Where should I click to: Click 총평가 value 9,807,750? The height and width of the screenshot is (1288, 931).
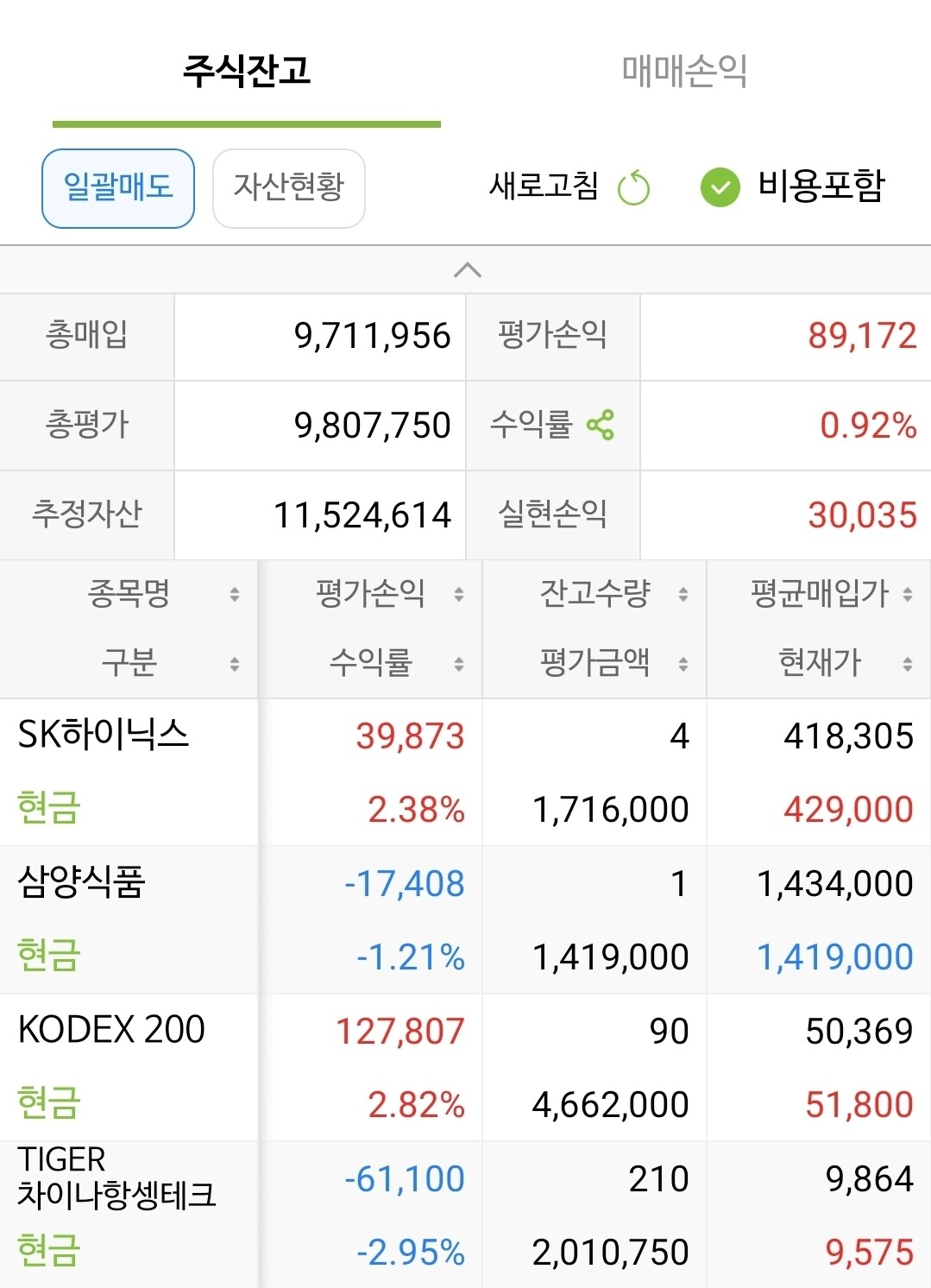click(x=372, y=426)
